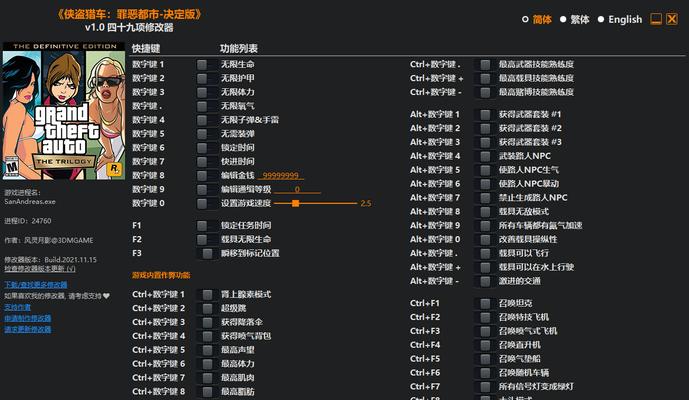This screenshot has height=400, width=689.
Task: Toggle 所有信号灯变成绿灯 (Ctrl+F7)
Action: pos(485,387)
